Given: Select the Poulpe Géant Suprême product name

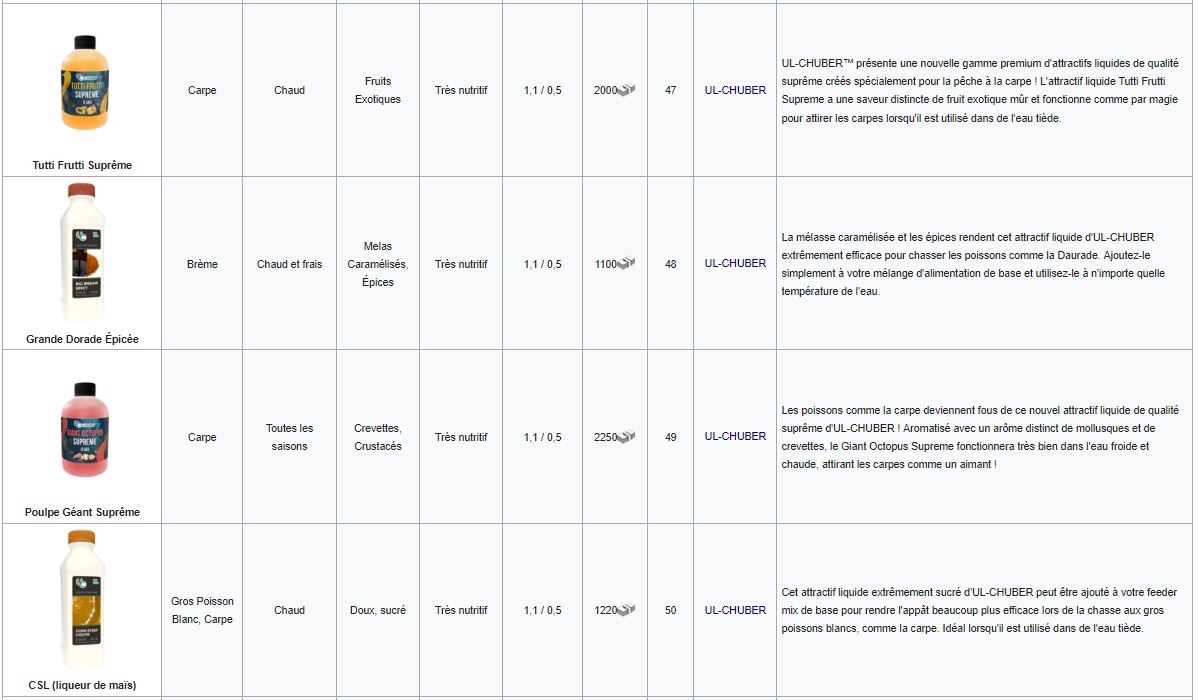Looking at the screenshot, I should (x=83, y=512).
